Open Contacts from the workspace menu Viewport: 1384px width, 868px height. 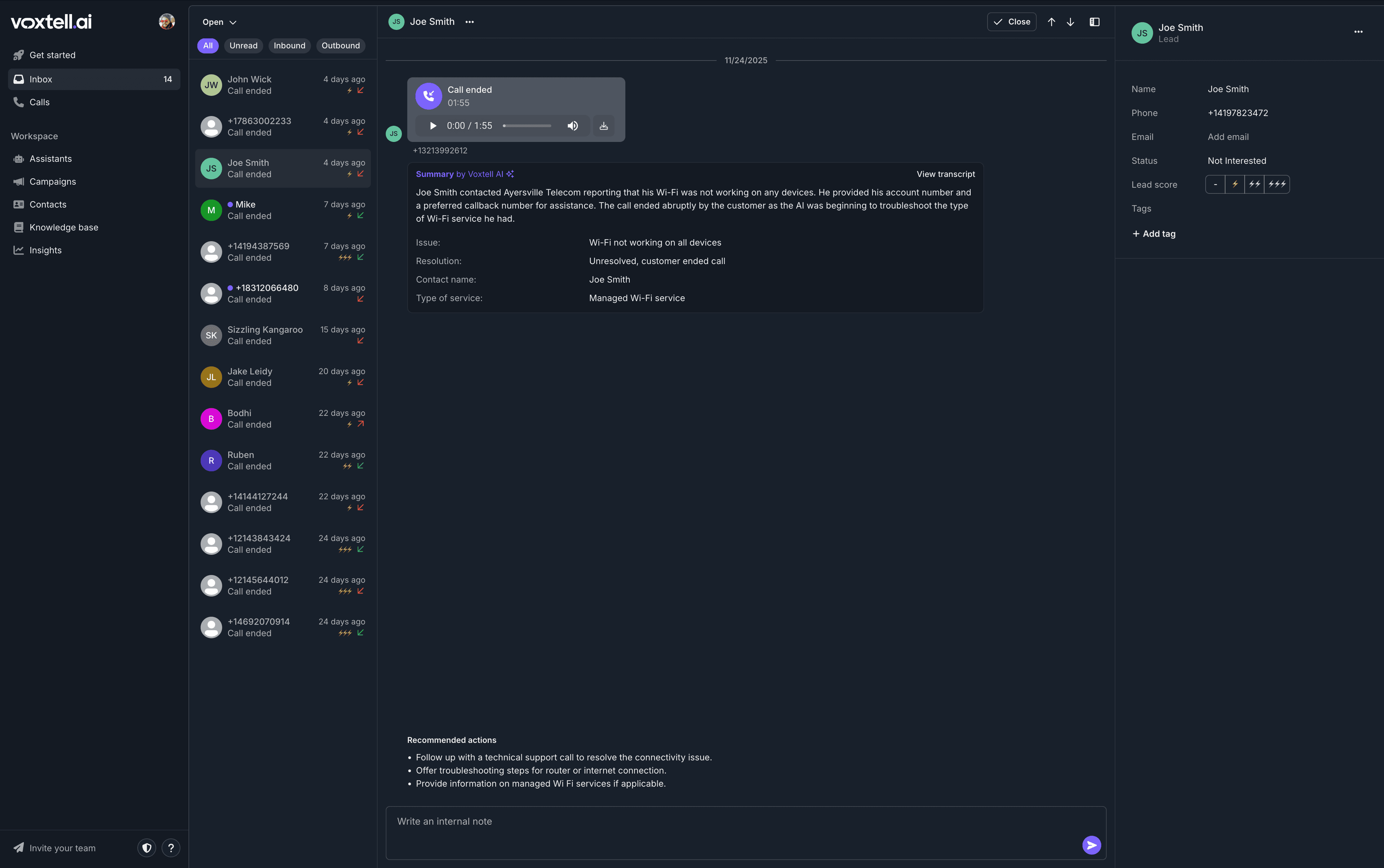(47, 204)
